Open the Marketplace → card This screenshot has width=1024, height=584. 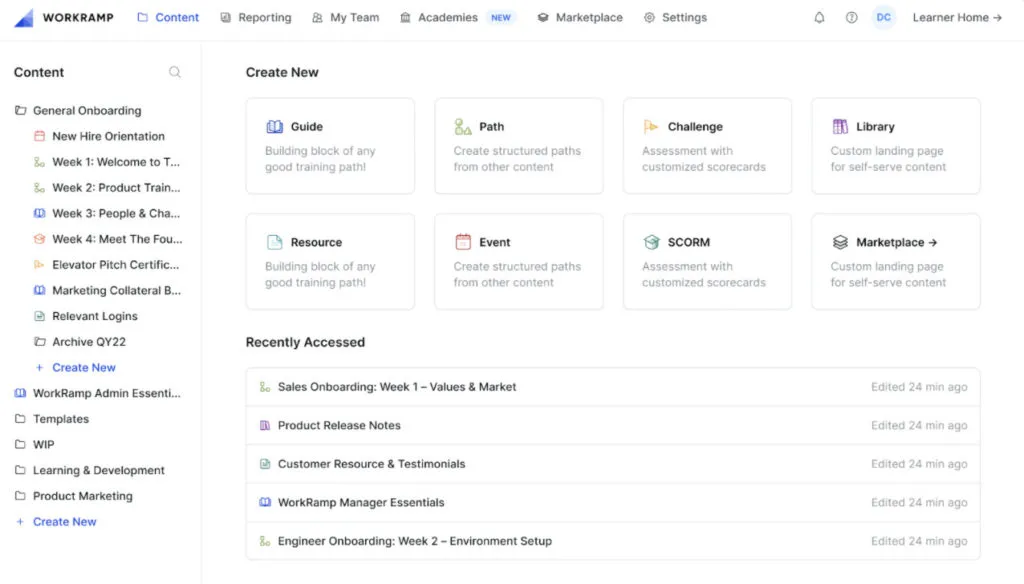[896, 261]
